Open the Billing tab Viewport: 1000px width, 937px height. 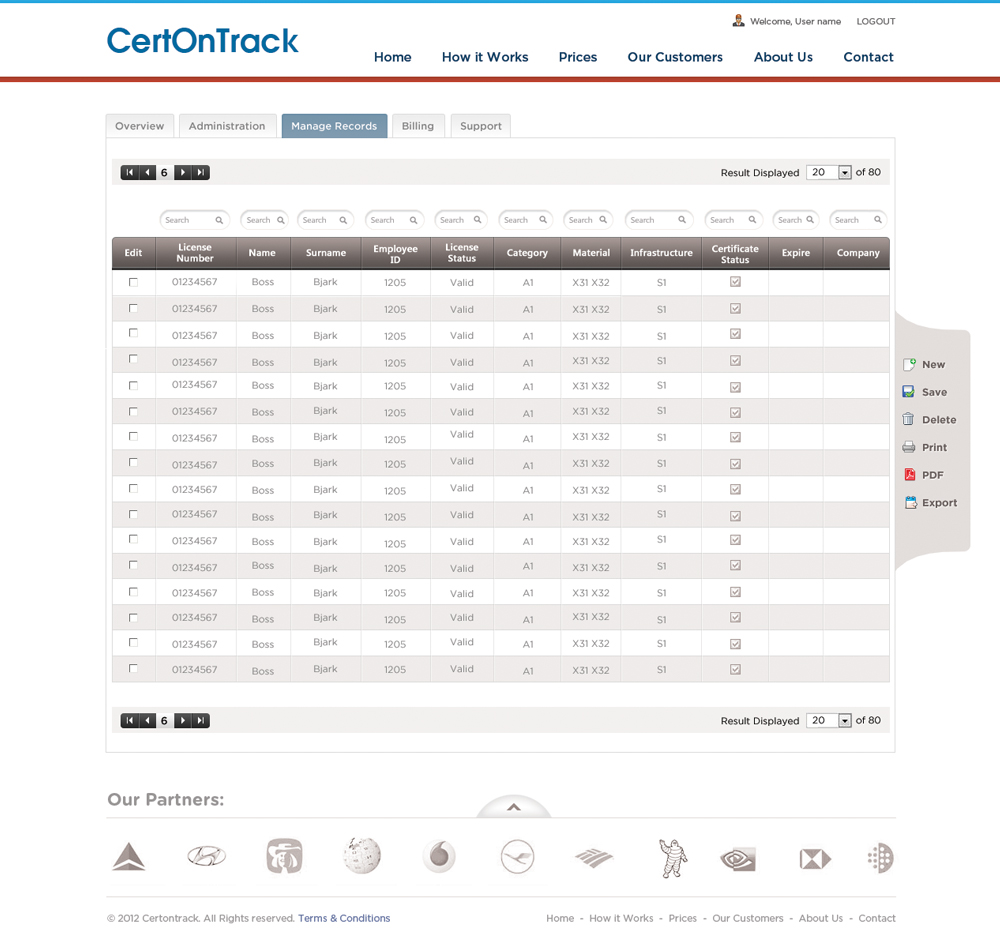coord(418,126)
